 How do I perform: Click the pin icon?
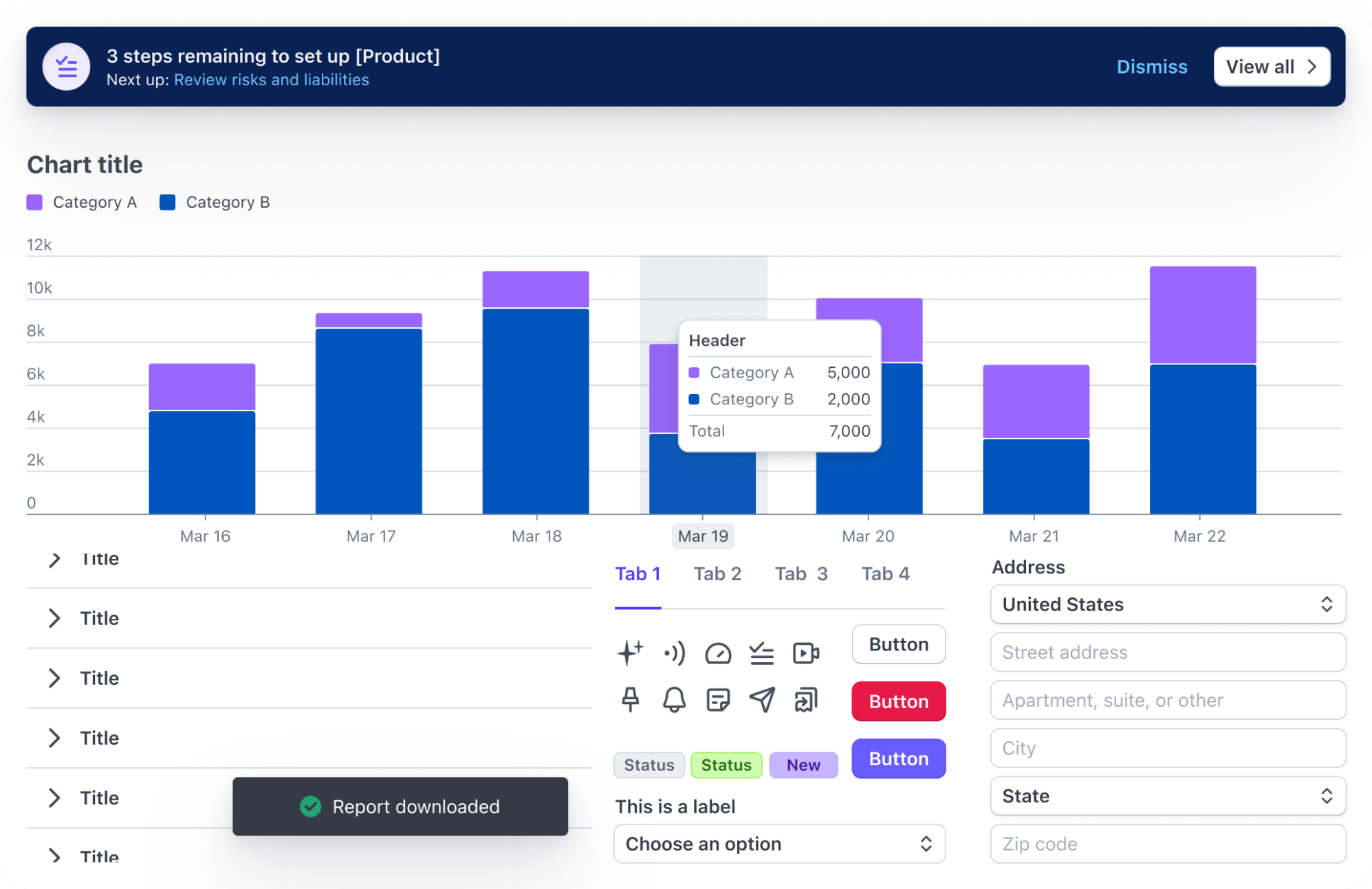pos(630,701)
